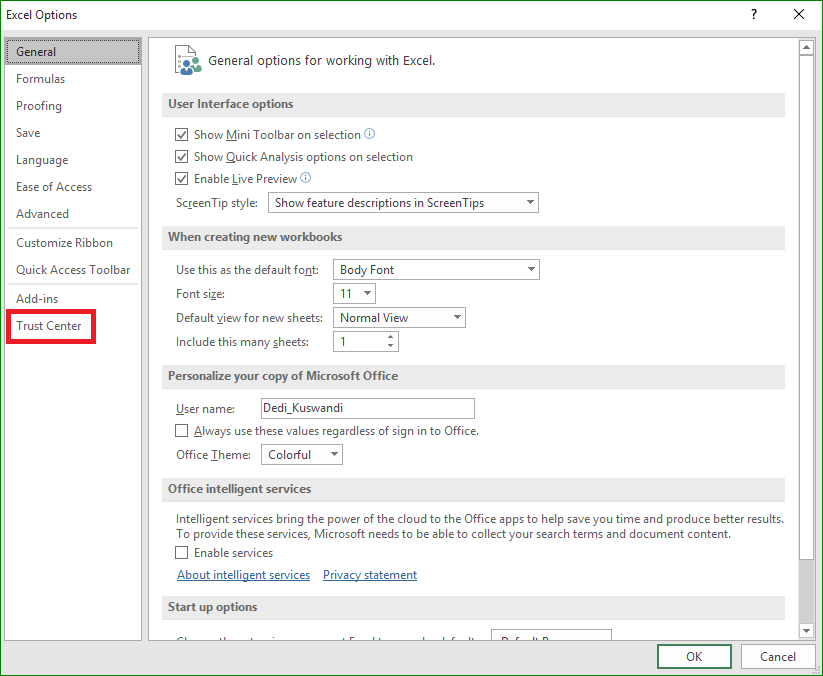Click the OK button
Screen dimensions: 823x676
click(694, 657)
